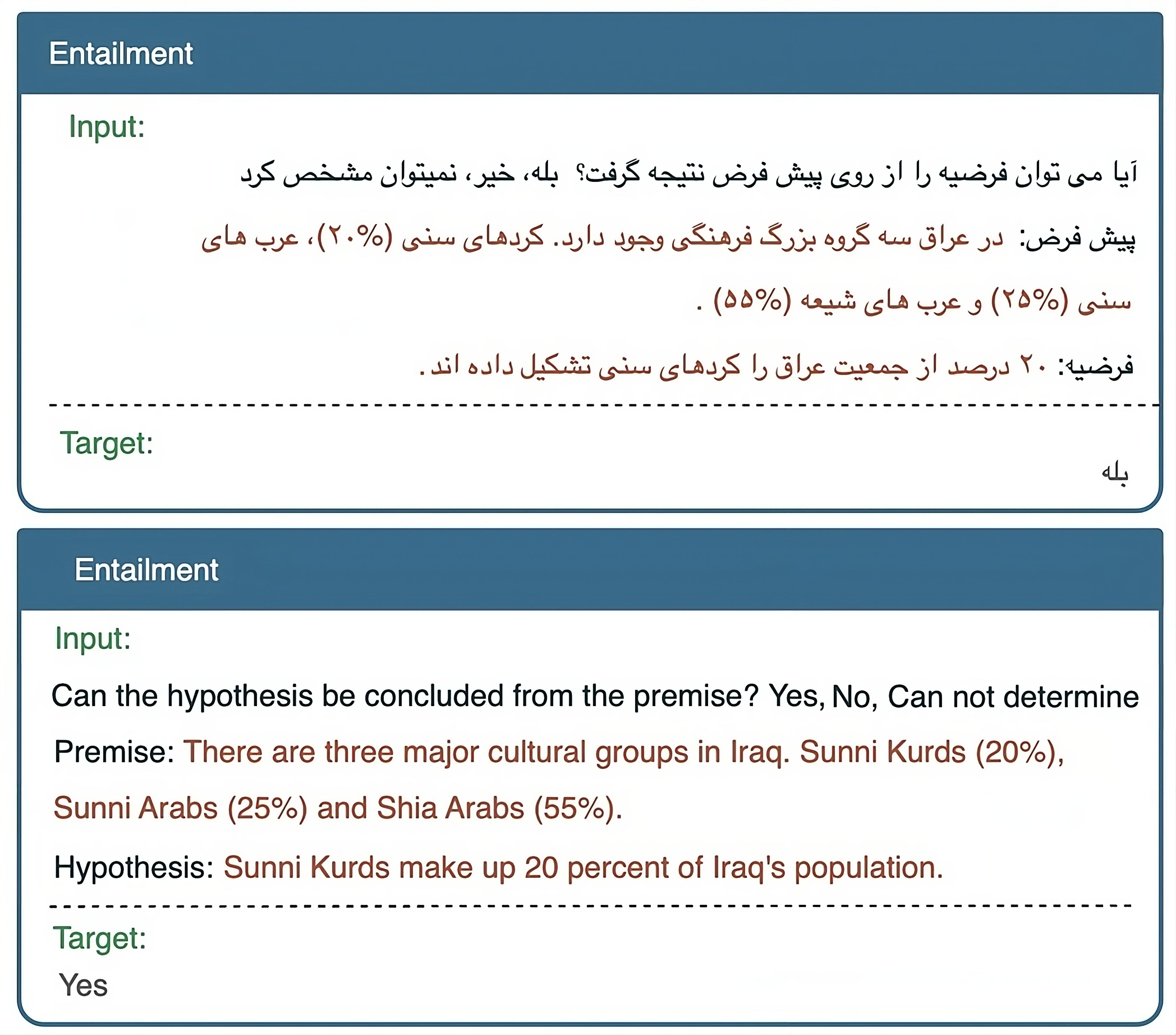Click the Hypothesis label in the English card
Screen dimensions: 1176x1035
click(x=134, y=867)
